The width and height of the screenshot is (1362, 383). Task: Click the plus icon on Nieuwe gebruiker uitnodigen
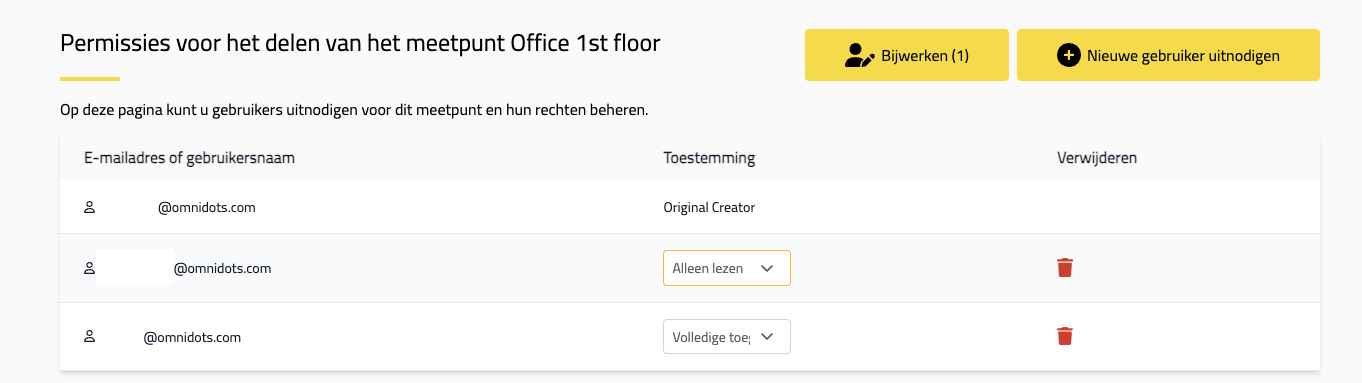coord(1068,55)
